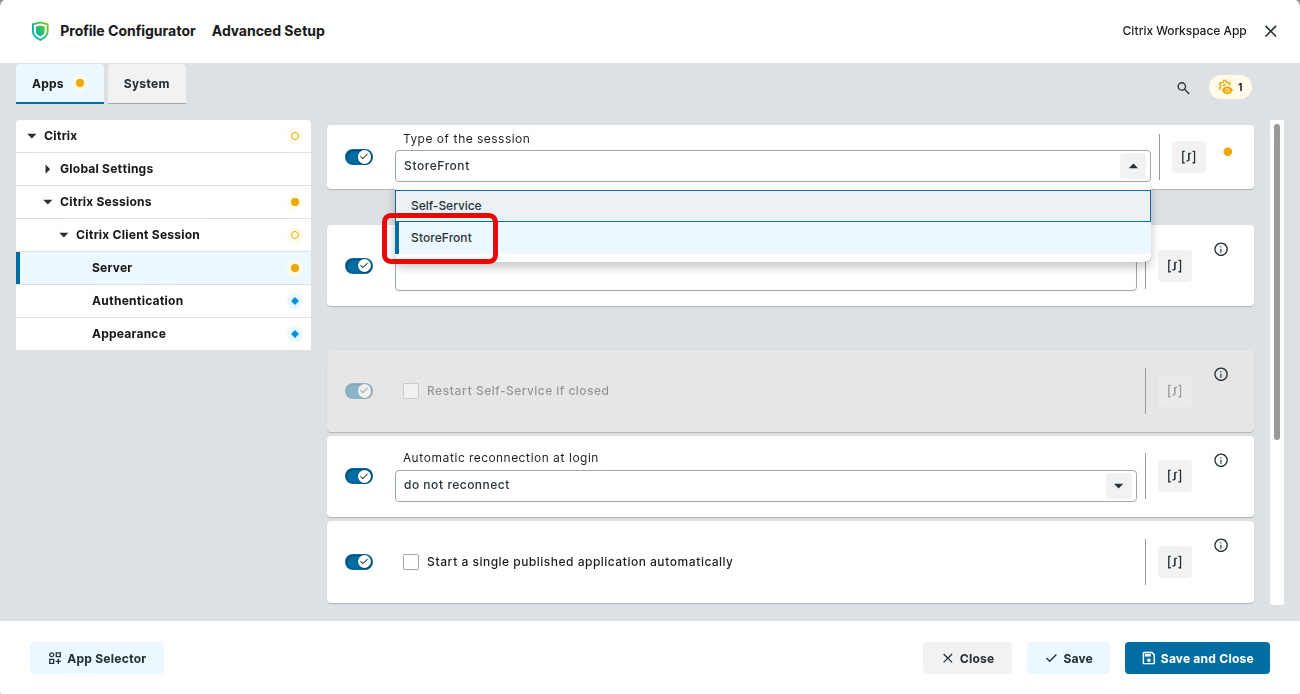Click variable button in the second settings row
The image size is (1300, 694).
click(x=1175, y=266)
